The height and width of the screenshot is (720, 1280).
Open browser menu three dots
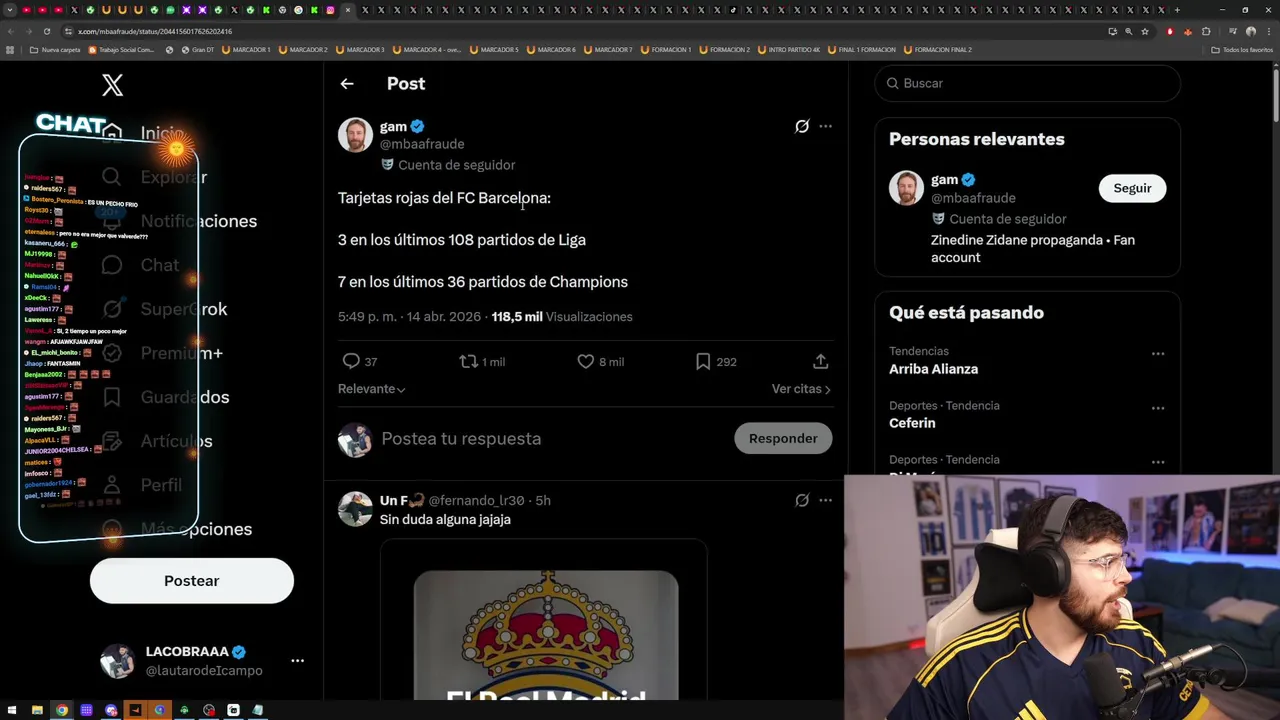tap(1269, 31)
